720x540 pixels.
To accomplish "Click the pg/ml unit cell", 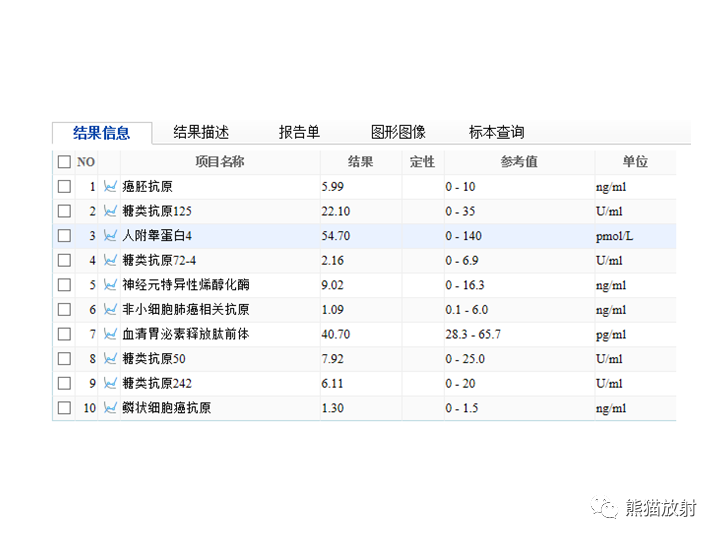I will 611,335.
